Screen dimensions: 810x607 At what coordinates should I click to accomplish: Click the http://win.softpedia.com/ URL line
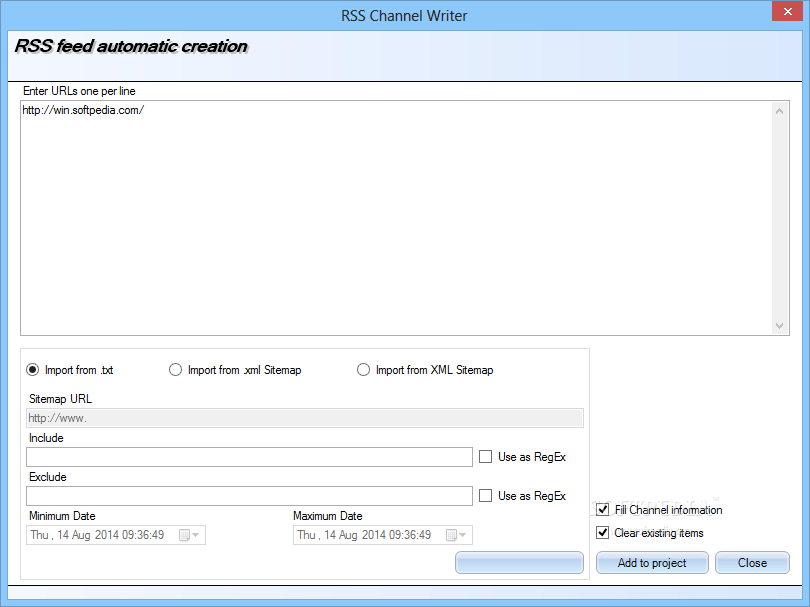pyautogui.click(x=83, y=110)
